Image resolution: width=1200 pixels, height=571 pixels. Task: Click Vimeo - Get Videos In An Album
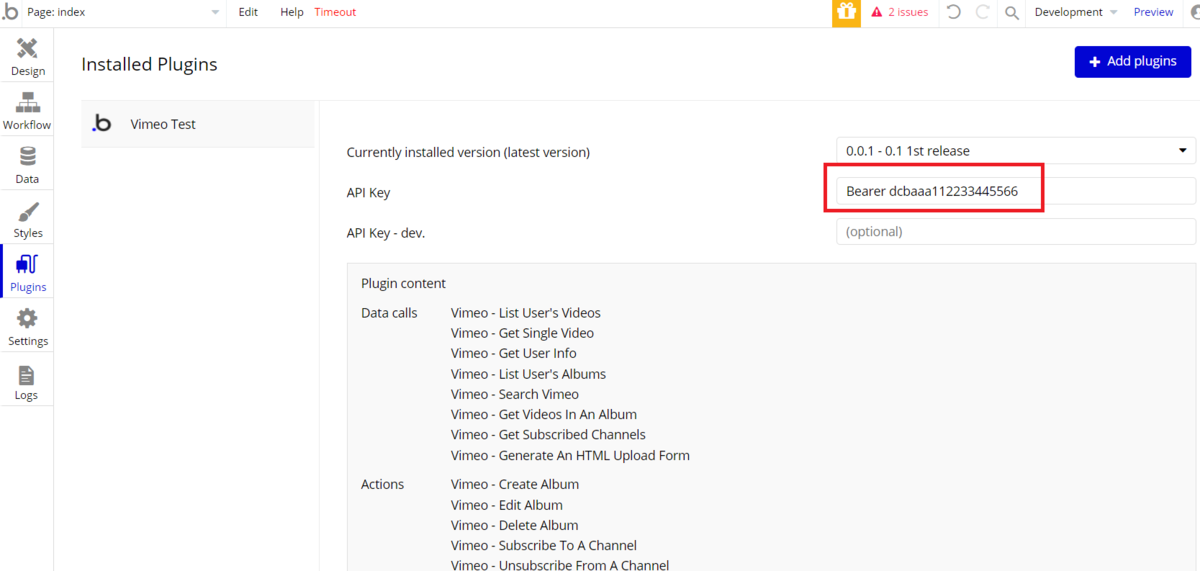coord(544,414)
